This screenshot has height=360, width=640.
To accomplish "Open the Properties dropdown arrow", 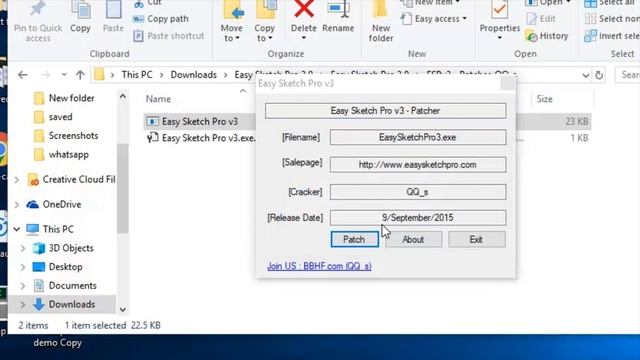I will tap(500, 38).
